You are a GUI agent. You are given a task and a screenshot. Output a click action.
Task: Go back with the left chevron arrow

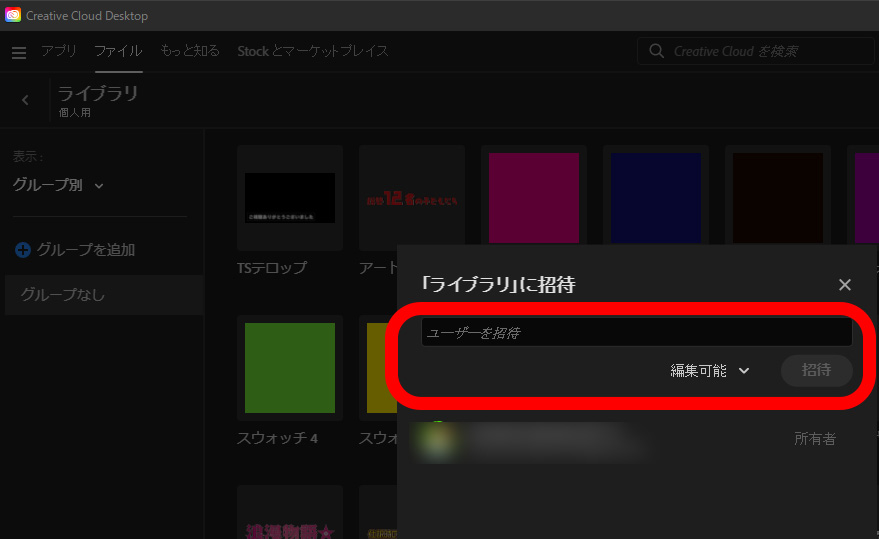25,100
